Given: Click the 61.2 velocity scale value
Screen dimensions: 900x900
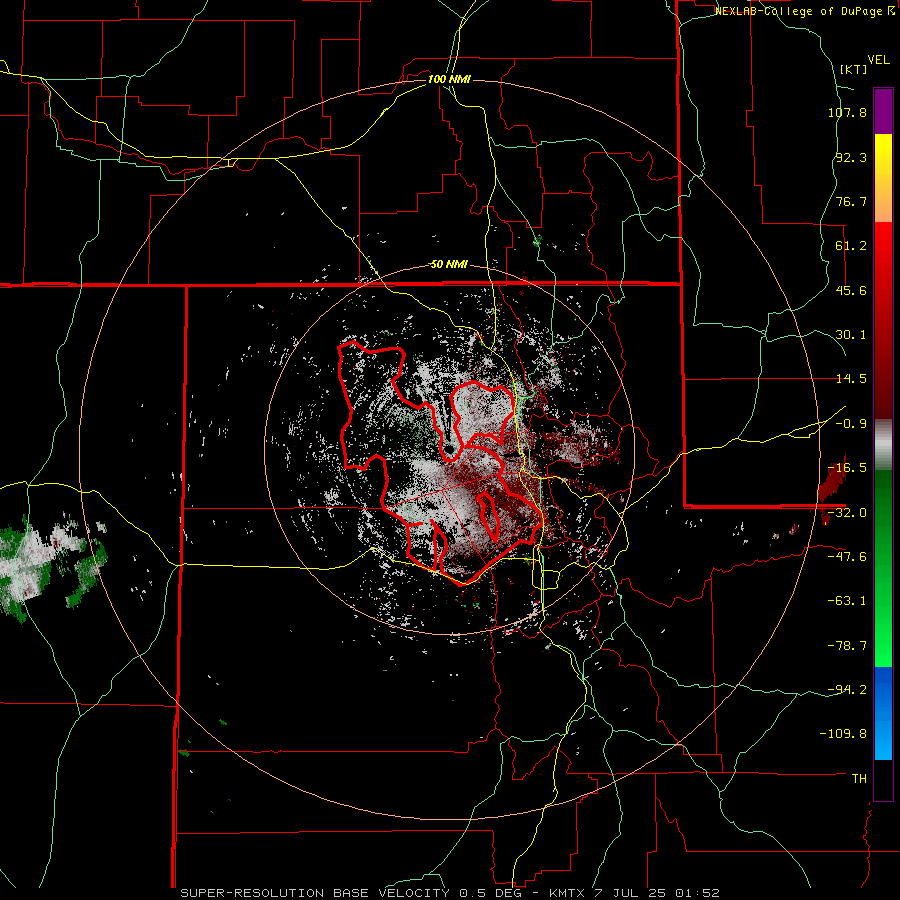Looking at the screenshot, I should (x=851, y=246).
